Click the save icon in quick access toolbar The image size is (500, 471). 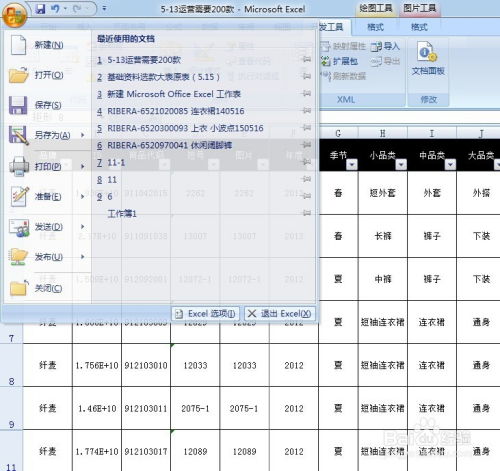coord(40,9)
